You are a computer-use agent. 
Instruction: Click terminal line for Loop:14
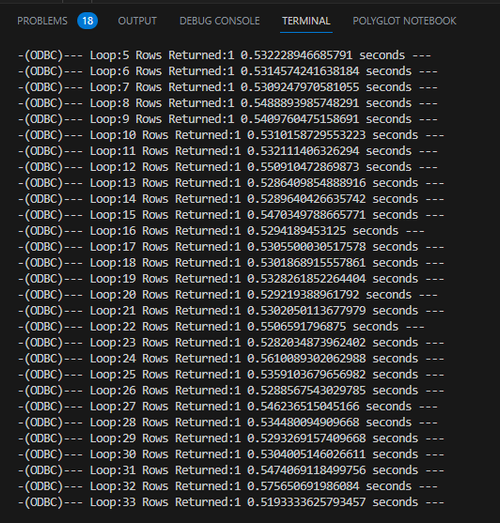click(x=231, y=199)
